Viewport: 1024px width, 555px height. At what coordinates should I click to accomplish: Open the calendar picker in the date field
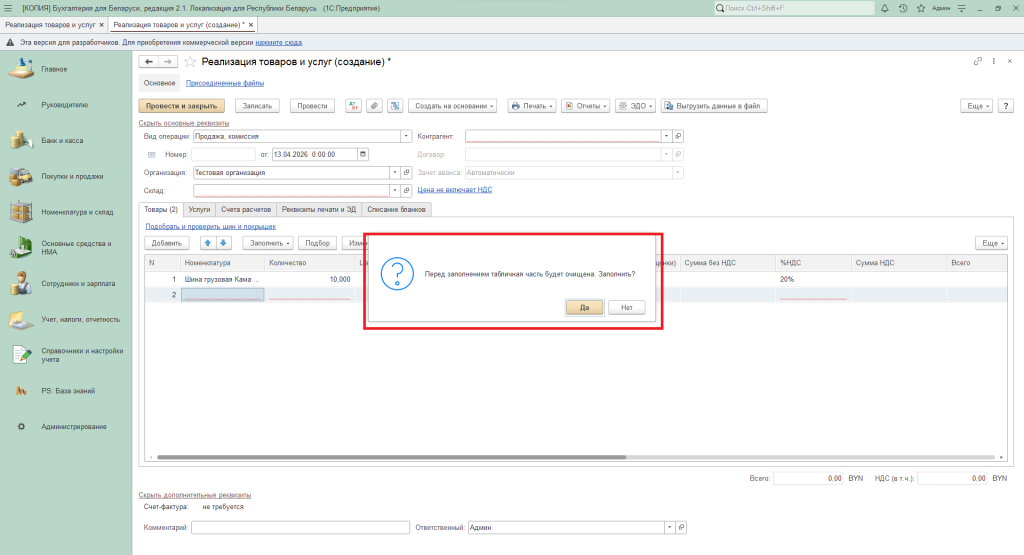pos(363,154)
